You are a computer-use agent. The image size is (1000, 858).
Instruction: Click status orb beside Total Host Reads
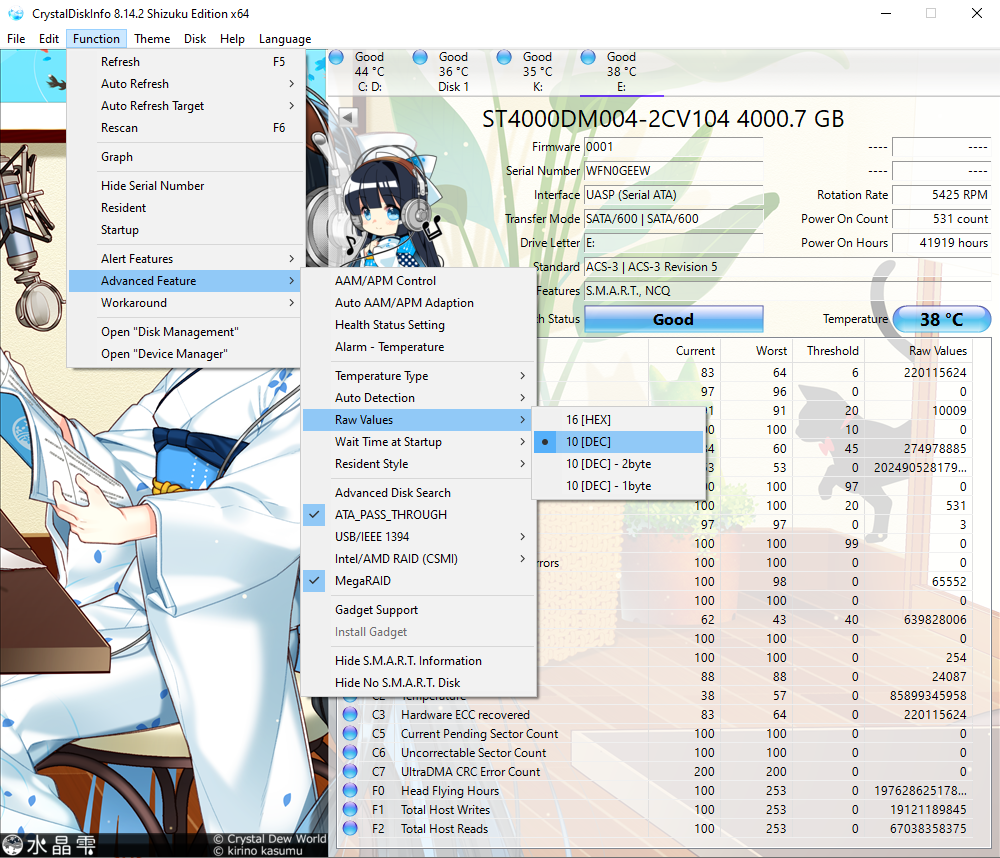[350, 829]
